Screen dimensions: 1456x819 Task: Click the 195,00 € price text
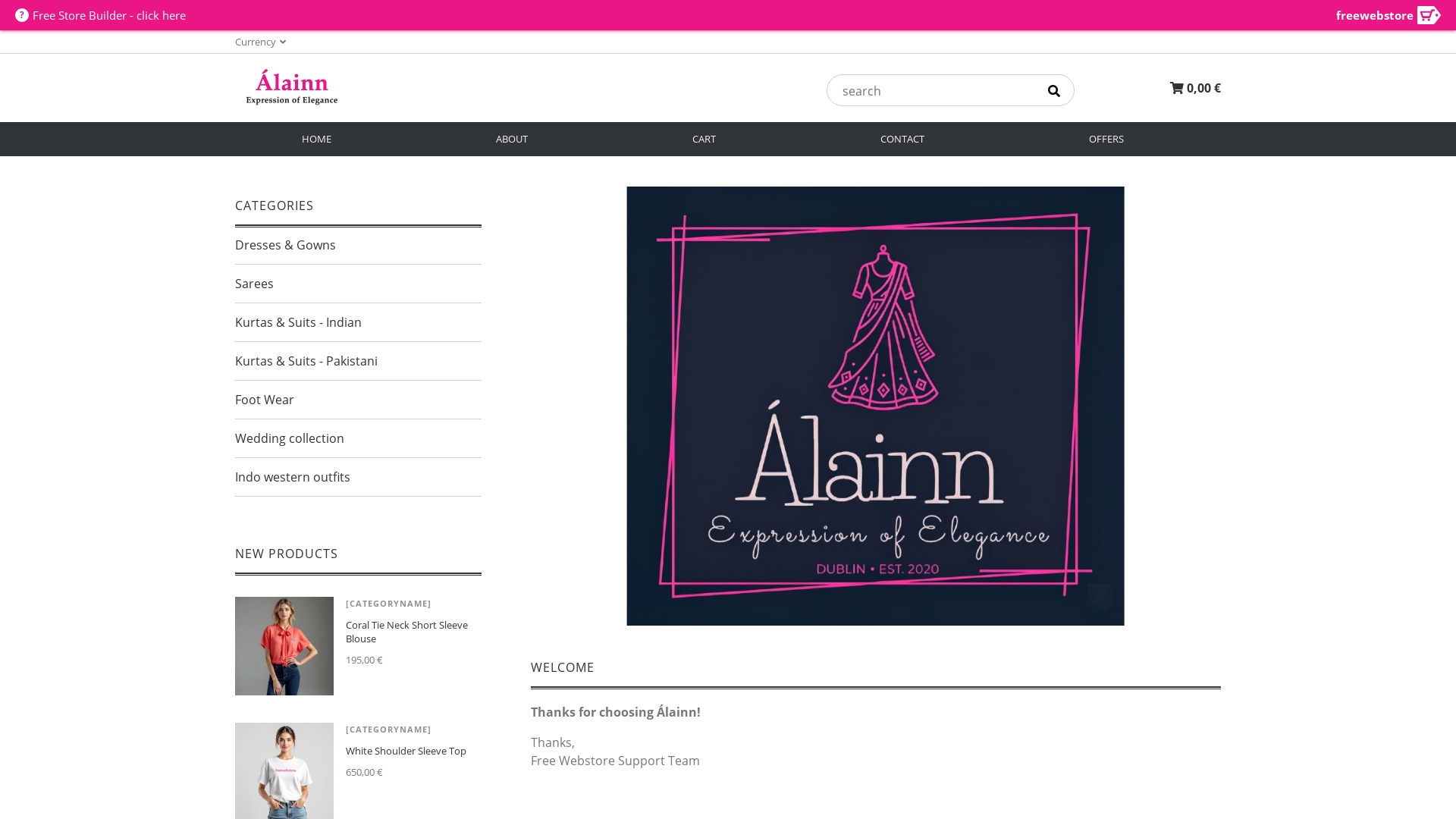tap(364, 660)
